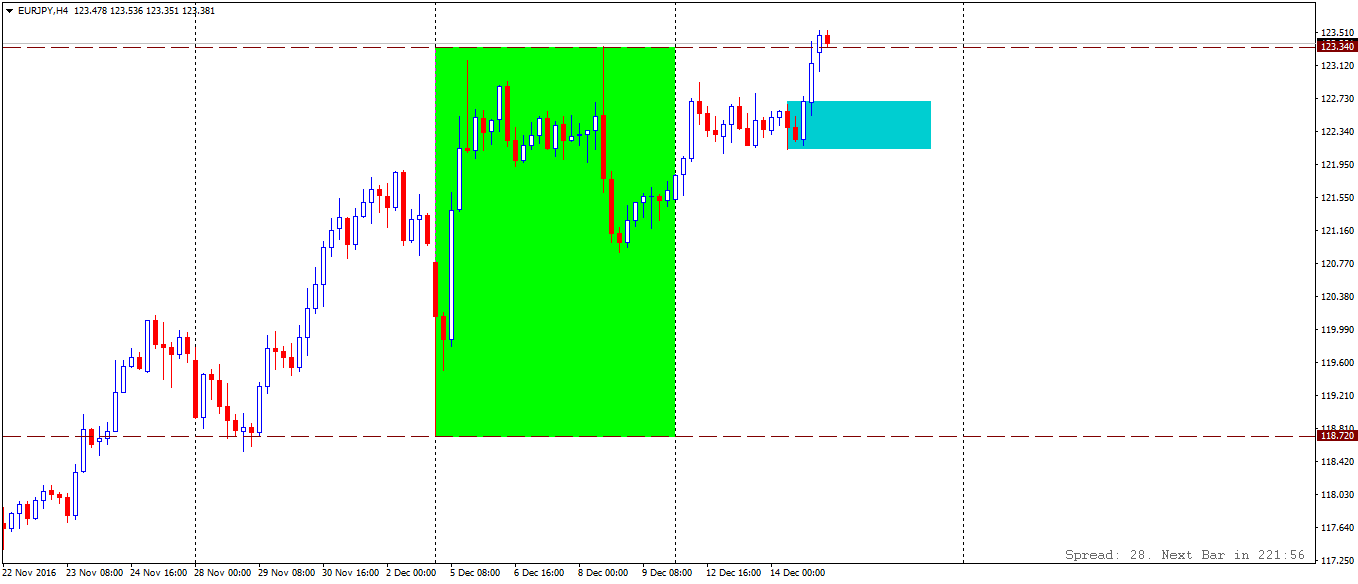1358x584 pixels.
Task: Click the 5 Dec 08:00 time label
Action: pos(475,573)
